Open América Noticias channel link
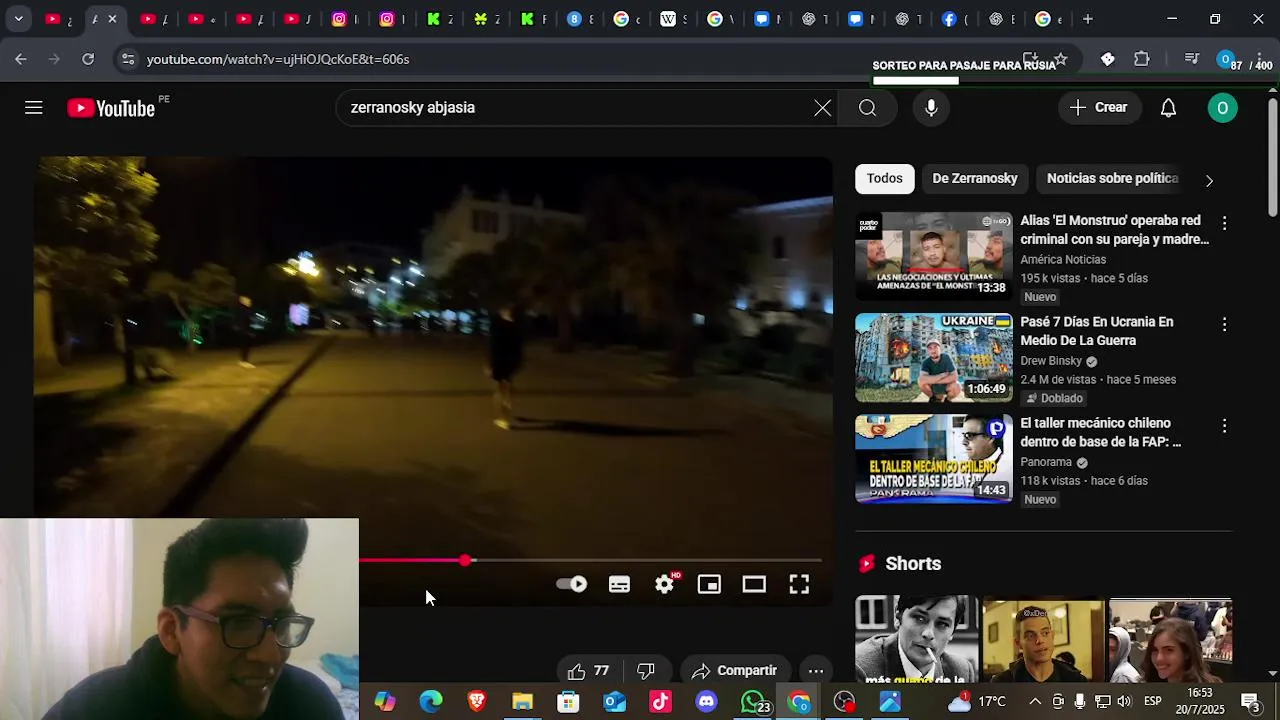The height and width of the screenshot is (720, 1280). point(1063,259)
